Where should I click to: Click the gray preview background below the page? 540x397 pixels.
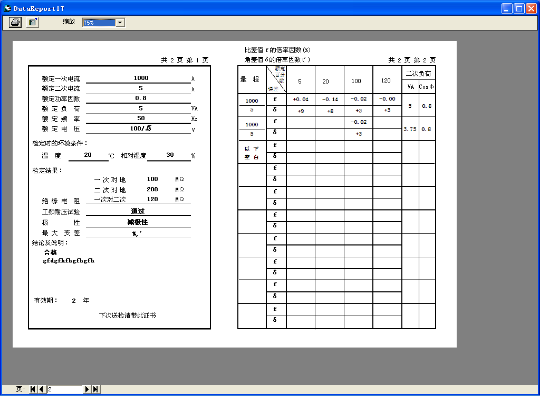(x=269, y=366)
